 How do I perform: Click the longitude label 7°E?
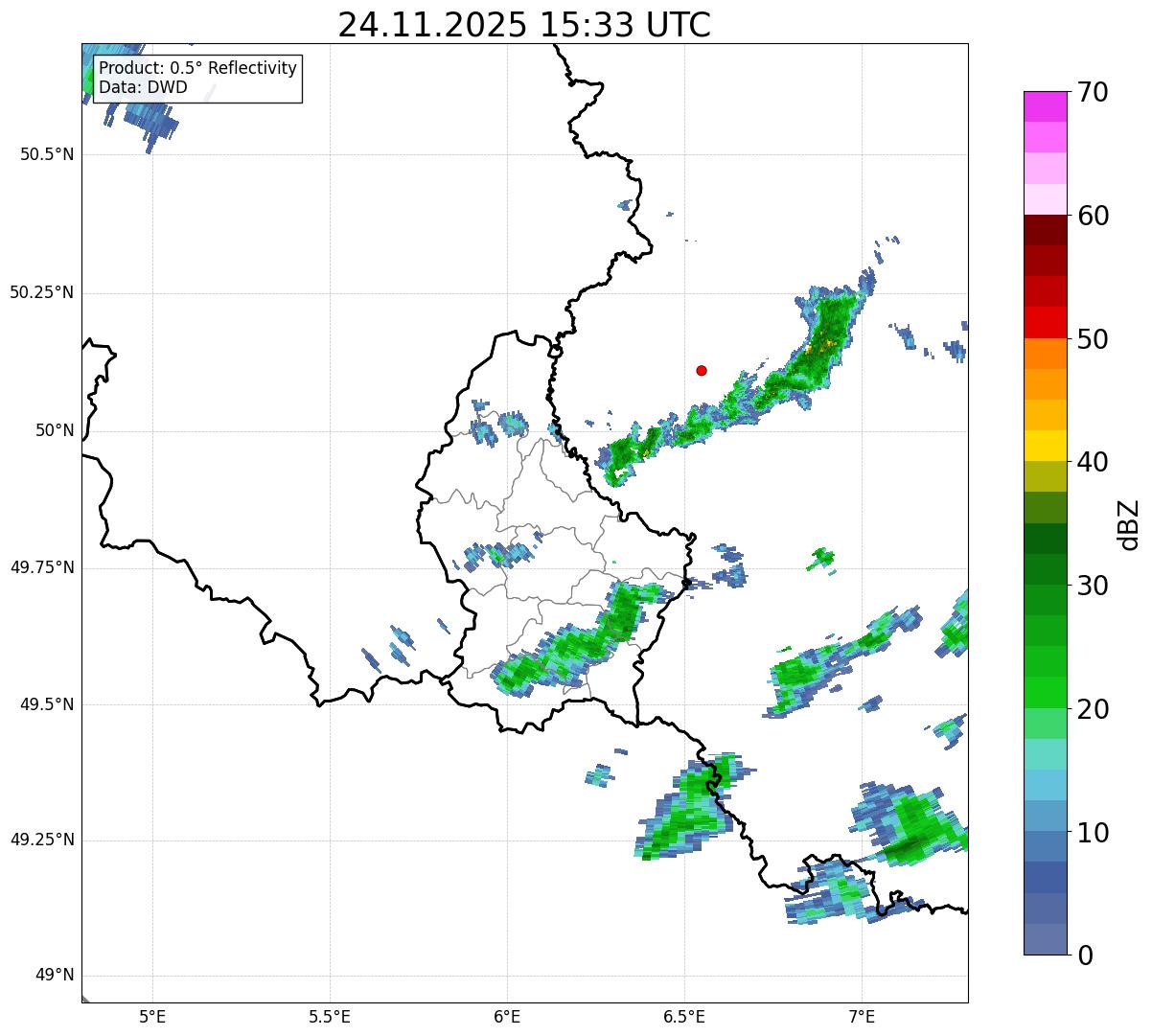[x=862, y=1016]
